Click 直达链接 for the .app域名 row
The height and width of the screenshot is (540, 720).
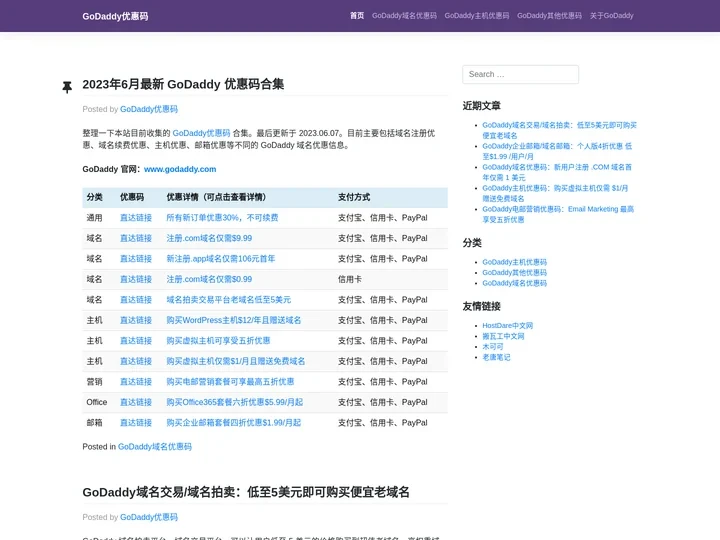(x=136, y=259)
